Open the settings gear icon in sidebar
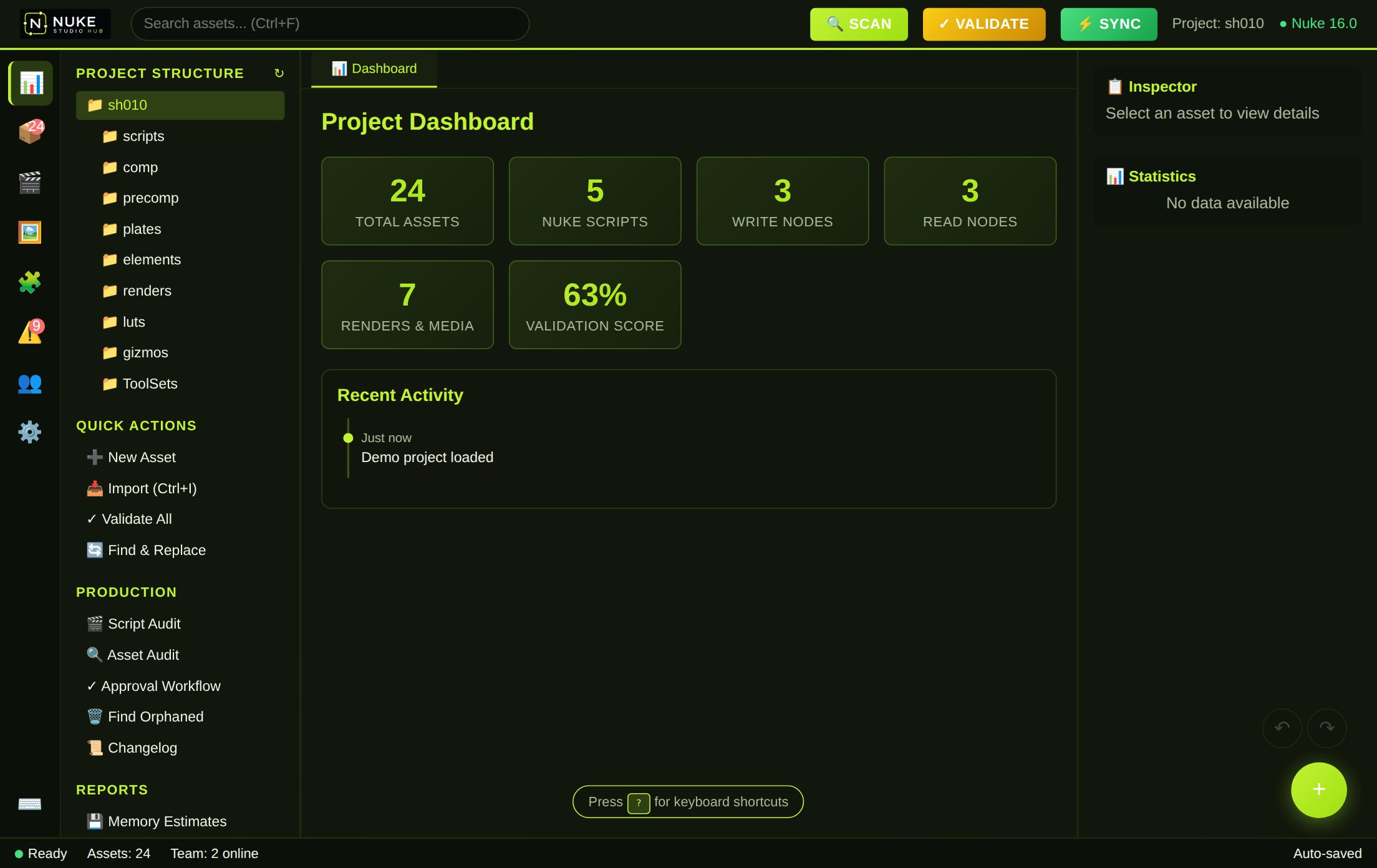1377x868 pixels. coord(31,432)
